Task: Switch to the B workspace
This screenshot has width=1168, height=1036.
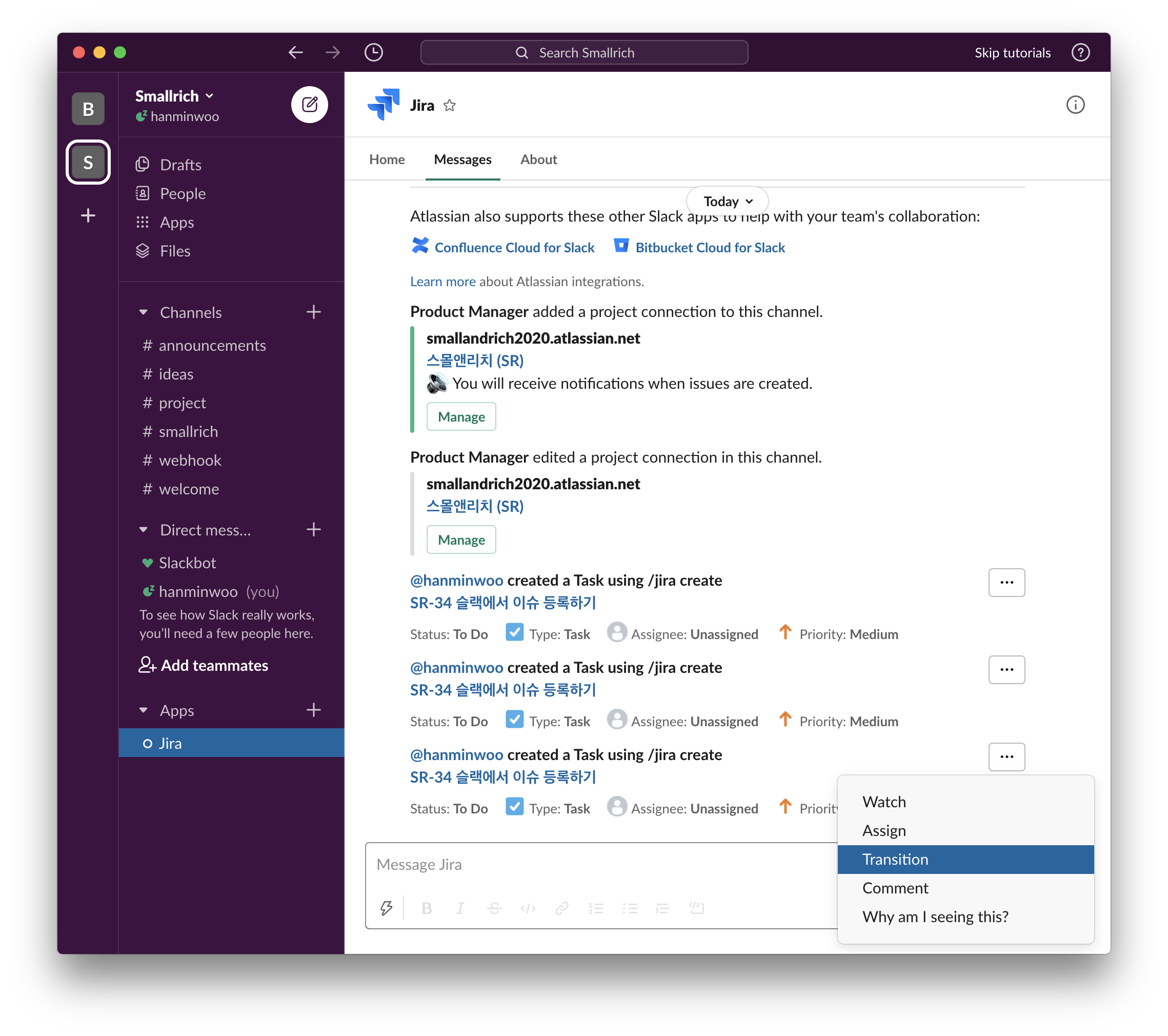Action: [x=88, y=109]
